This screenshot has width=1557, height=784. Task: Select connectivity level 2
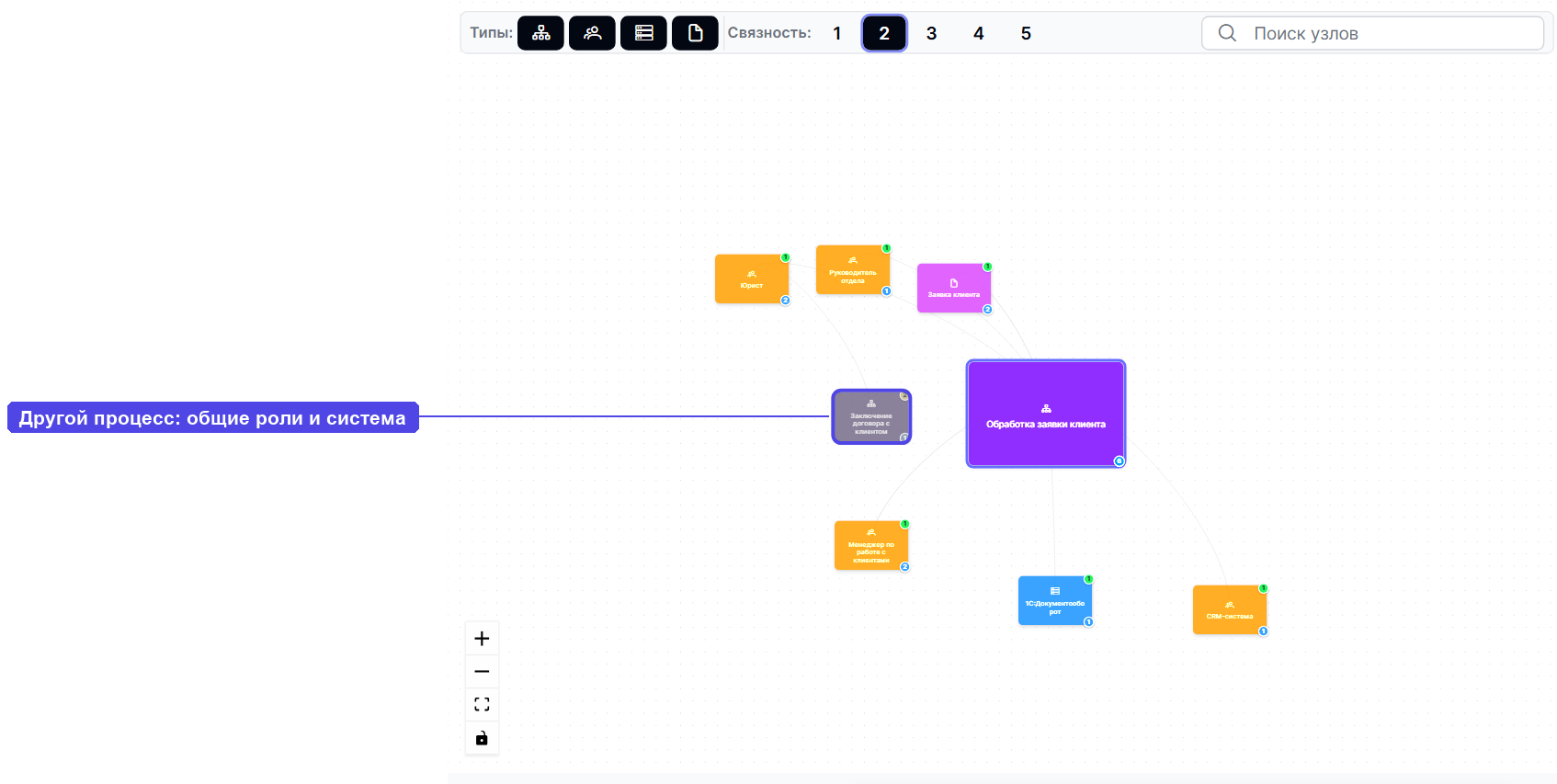coord(884,33)
